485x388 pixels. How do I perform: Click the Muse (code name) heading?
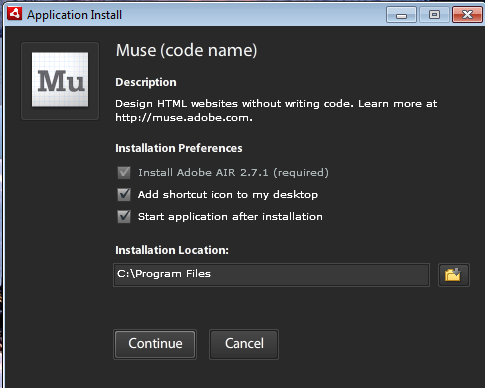[x=186, y=50]
